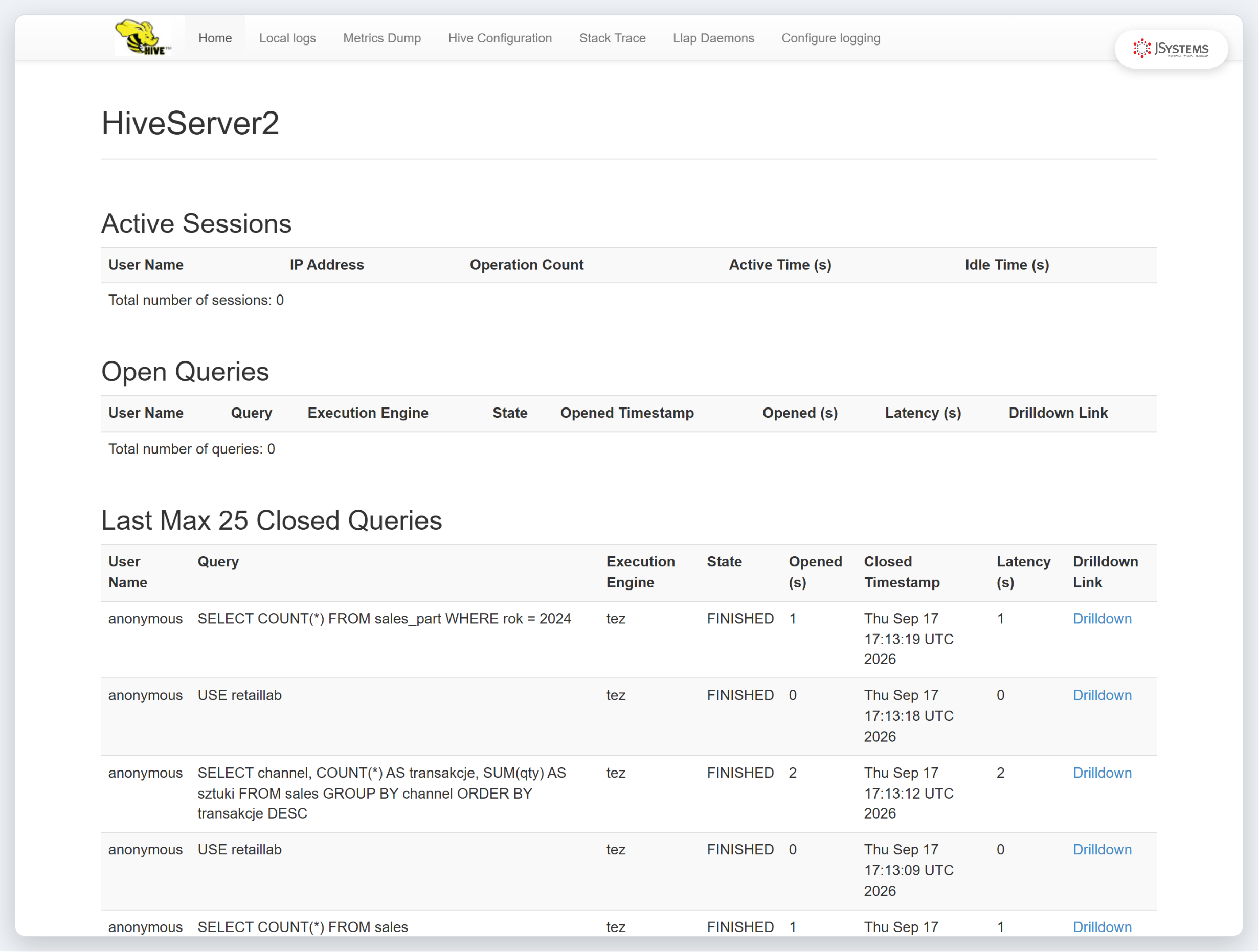This screenshot has height=952, width=1259.
Task: Open Llap Daemons
Action: click(x=713, y=38)
